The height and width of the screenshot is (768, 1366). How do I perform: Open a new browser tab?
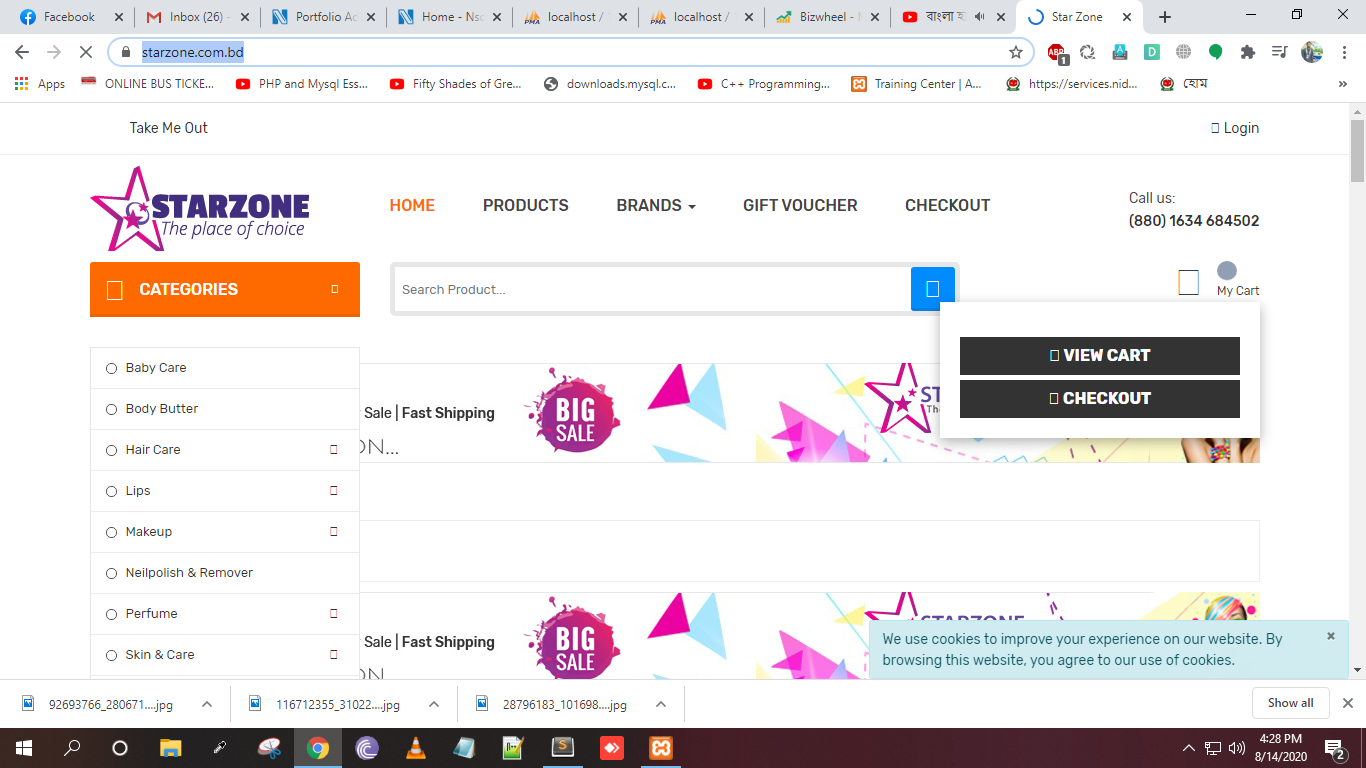pyautogui.click(x=1165, y=17)
